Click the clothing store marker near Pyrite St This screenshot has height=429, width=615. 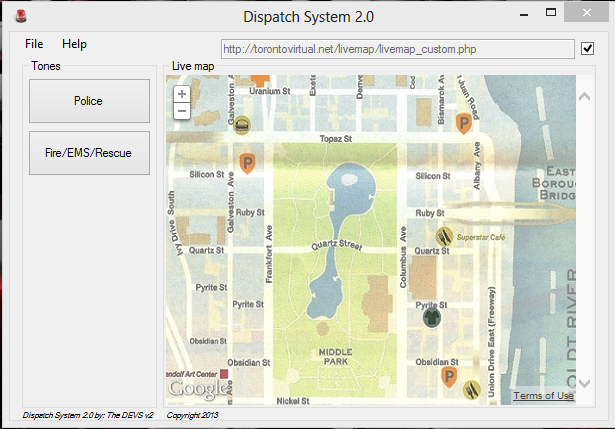(x=430, y=317)
